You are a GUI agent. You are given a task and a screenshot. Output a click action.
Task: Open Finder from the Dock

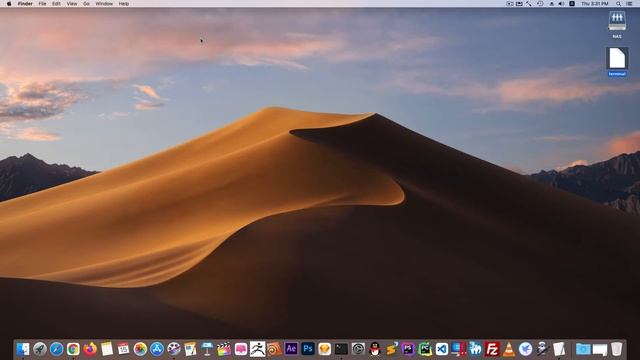pyautogui.click(x=23, y=349)
